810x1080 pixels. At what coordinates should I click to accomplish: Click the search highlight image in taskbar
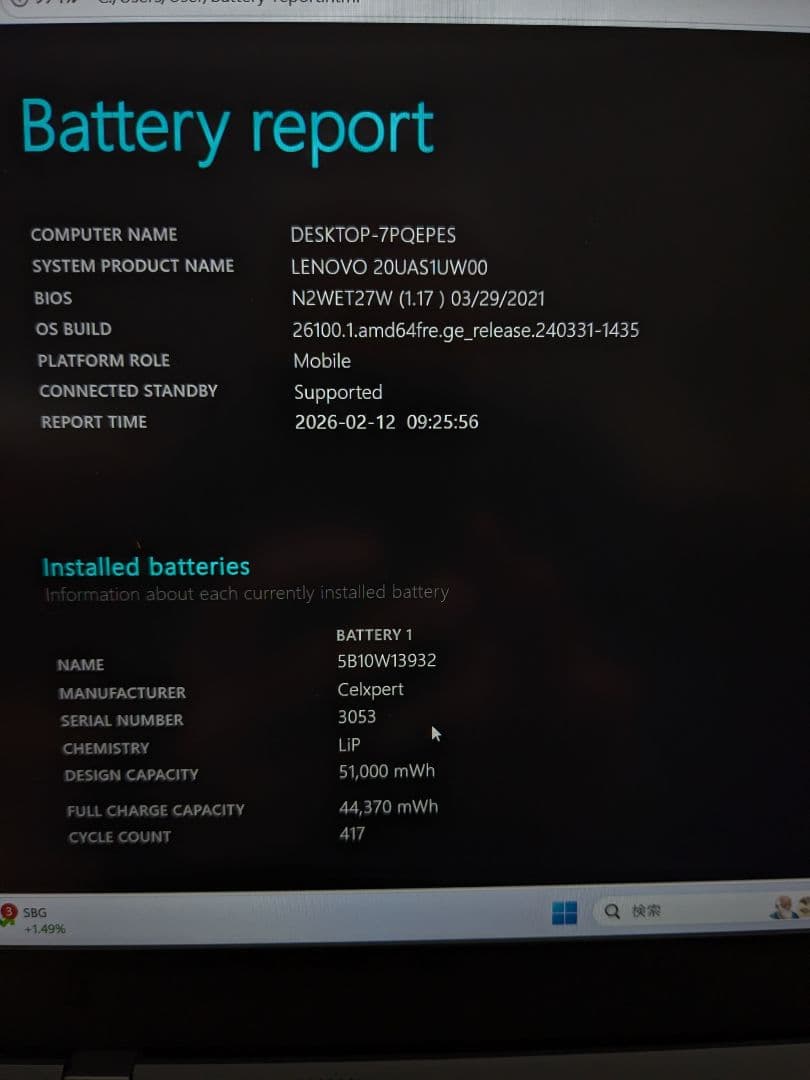coord(789,906)
